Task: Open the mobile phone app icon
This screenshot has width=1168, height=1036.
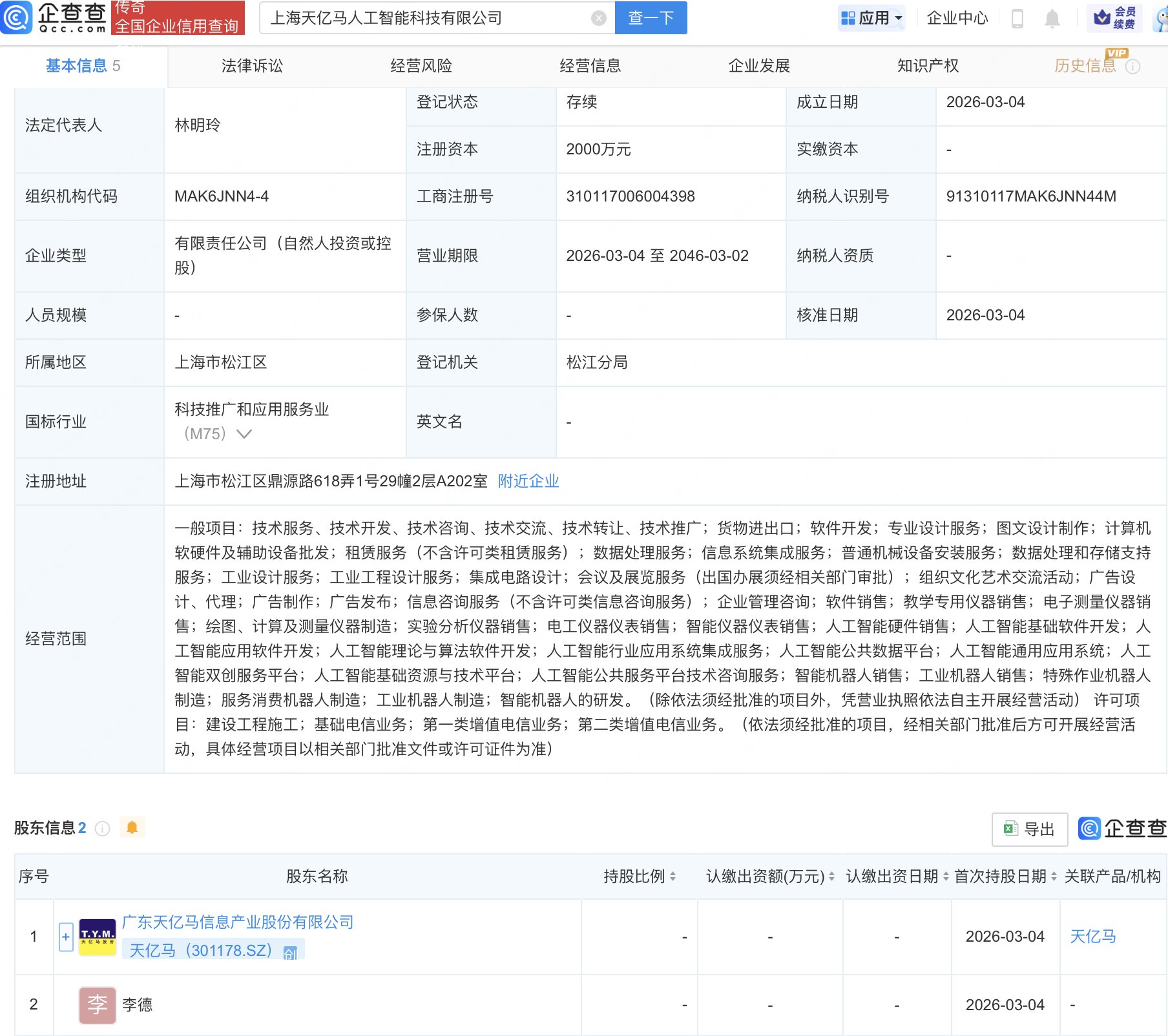Action: [x=1017, y=19]
